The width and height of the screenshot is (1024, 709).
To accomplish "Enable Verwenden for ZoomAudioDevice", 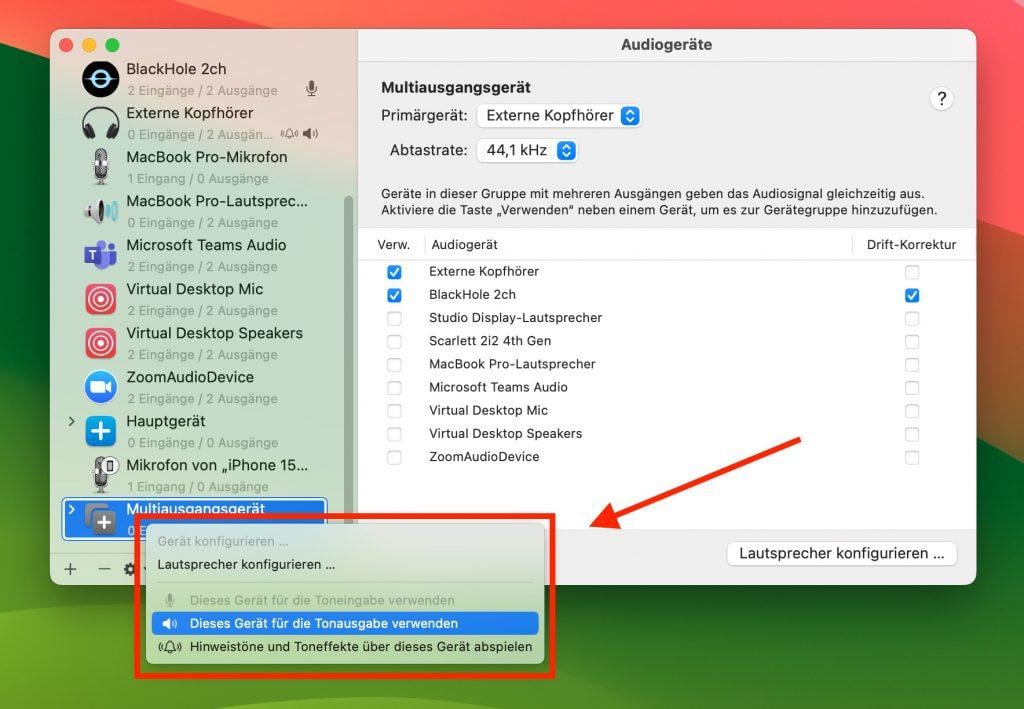I will (394, 458).
